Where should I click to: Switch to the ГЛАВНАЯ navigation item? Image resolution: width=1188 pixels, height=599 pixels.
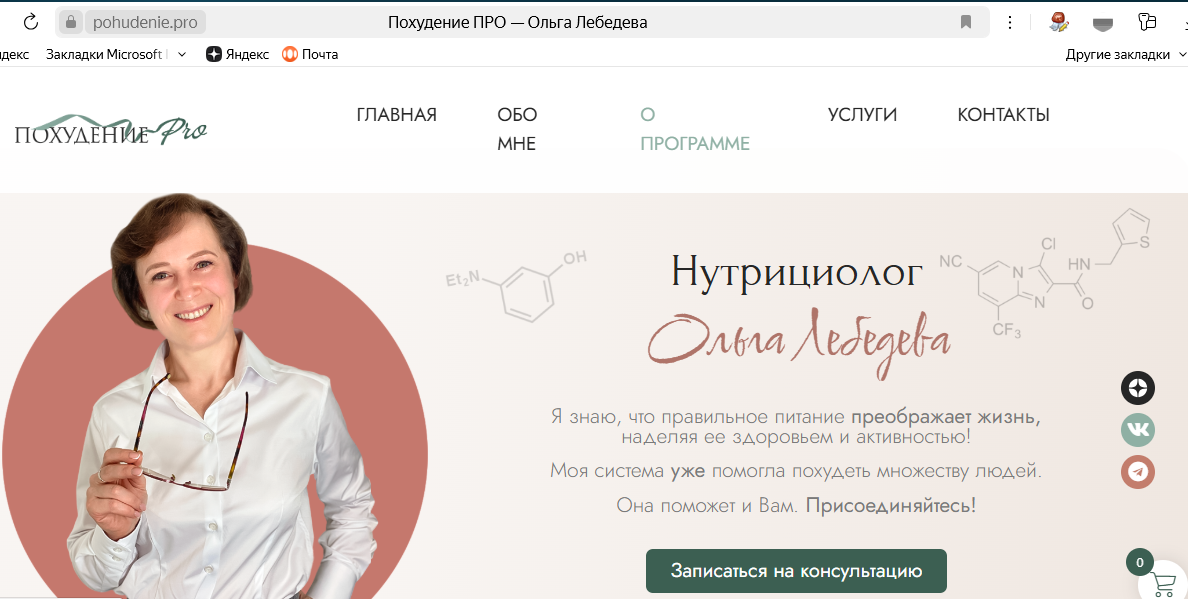coord(396,115)
